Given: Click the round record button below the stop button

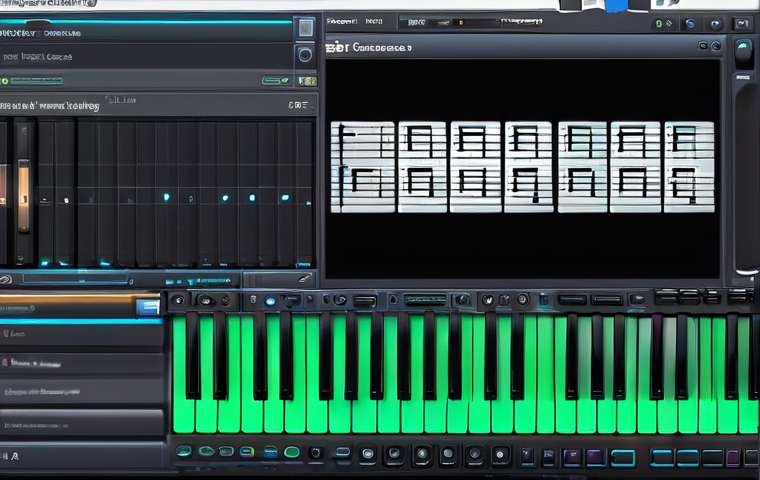Looking at the screenshot, I should 305,55.
